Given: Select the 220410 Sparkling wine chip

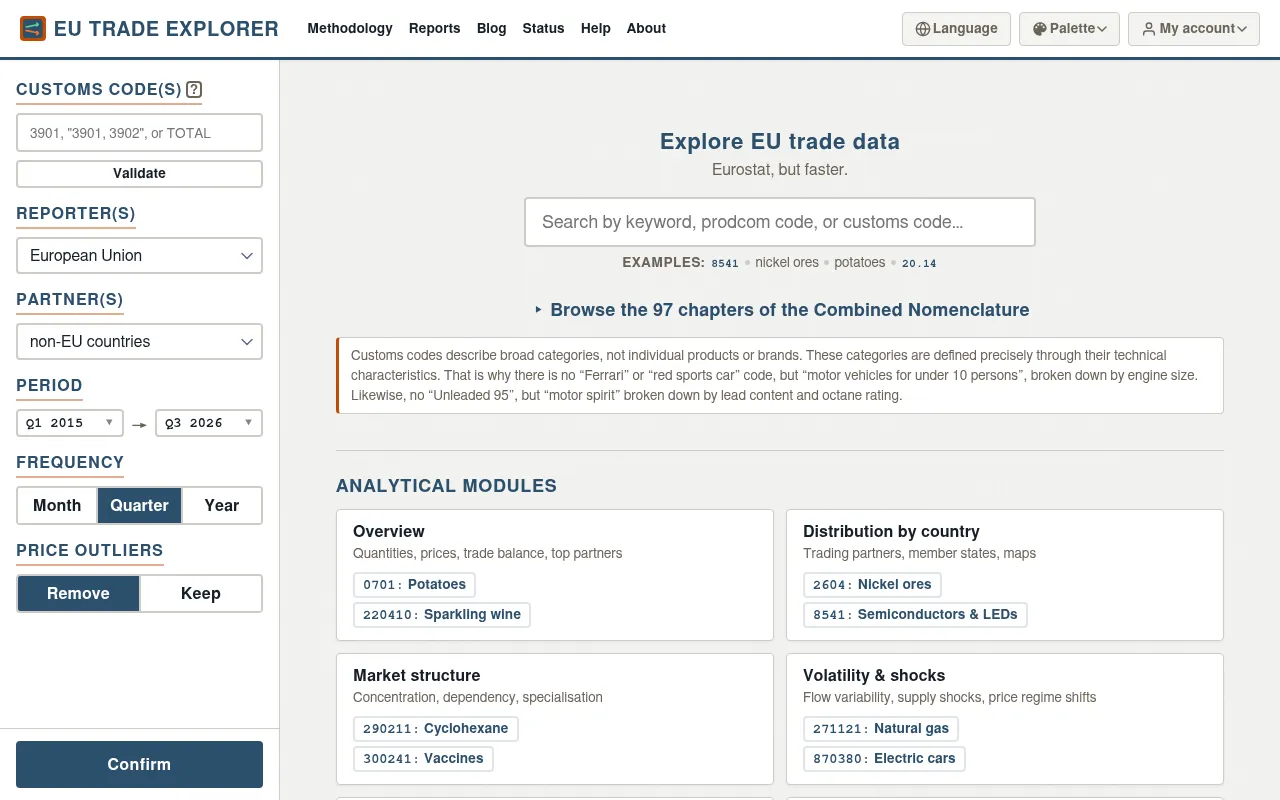Looking at the screenshot, I should [442, 615].
